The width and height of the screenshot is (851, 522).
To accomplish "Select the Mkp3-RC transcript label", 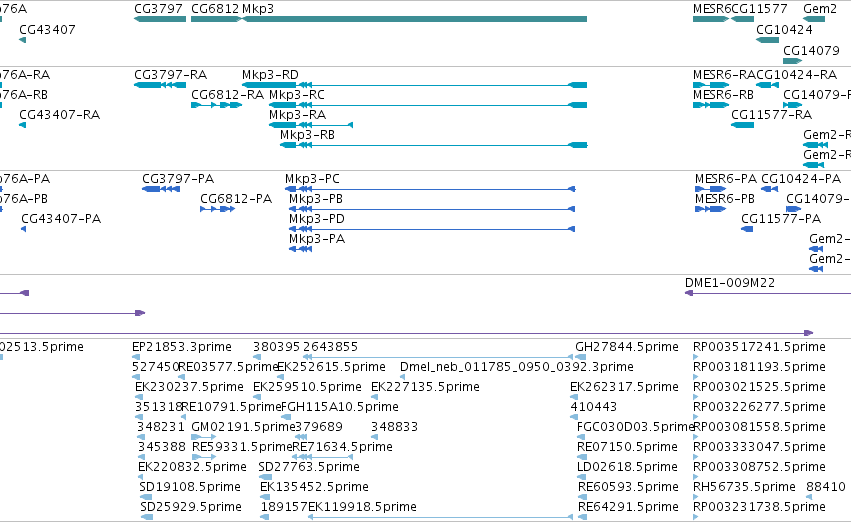I will pos(297,95).
